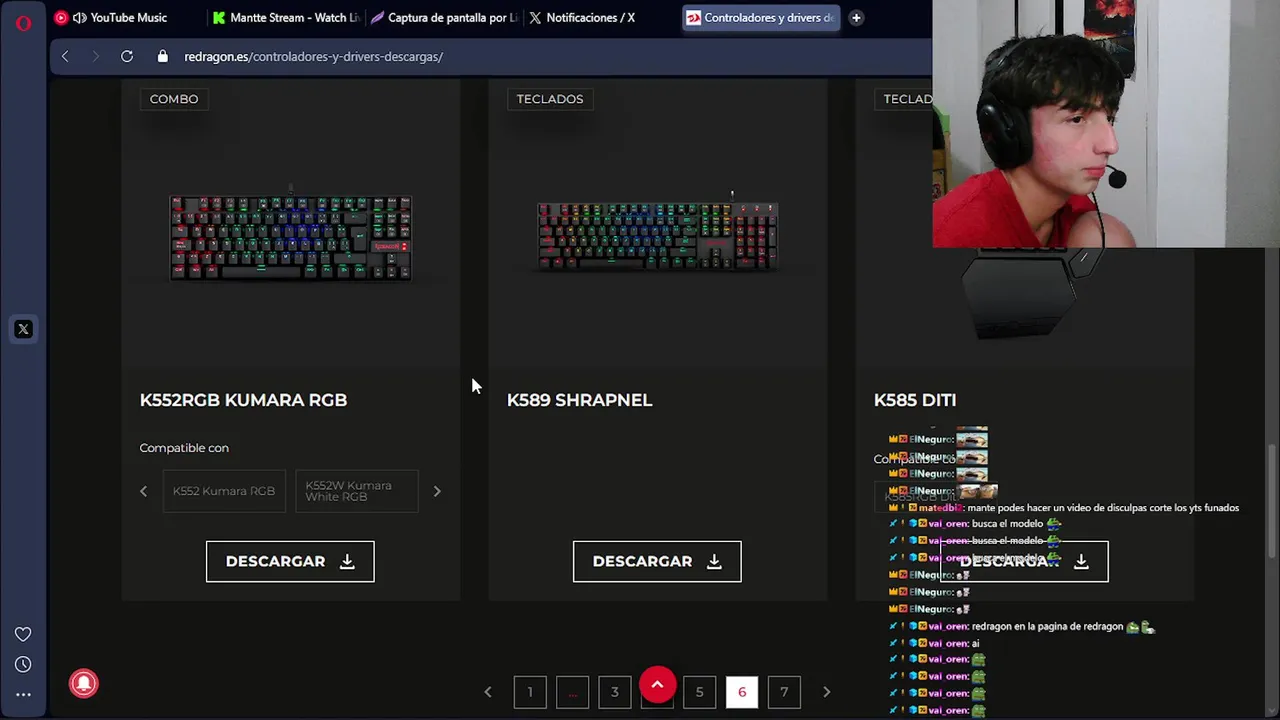Click the COMBO category tag
Image resolution: width=1280 pixels, height=720 pixels.
click(174, 99)
